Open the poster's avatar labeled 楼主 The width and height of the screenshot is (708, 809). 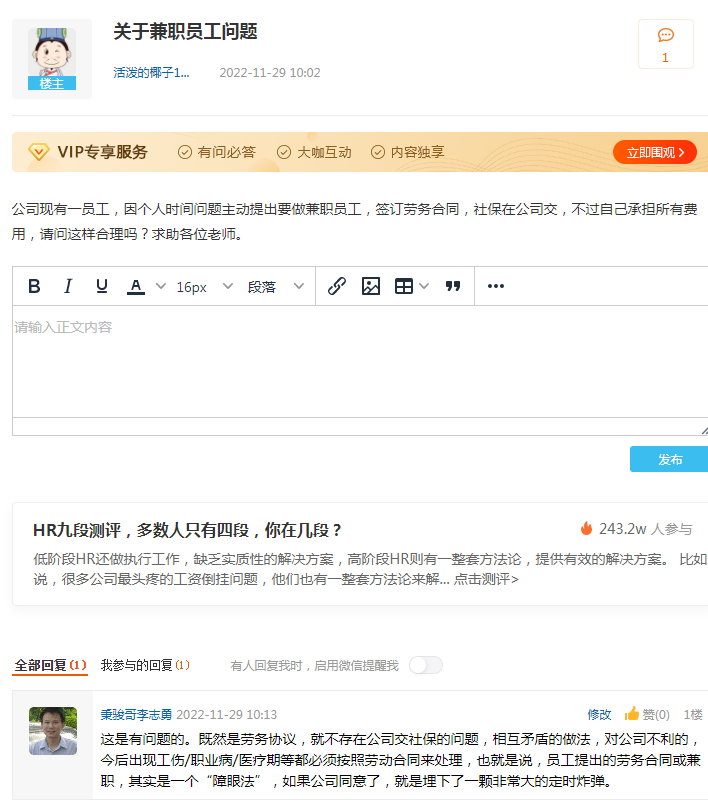point(52,59)
